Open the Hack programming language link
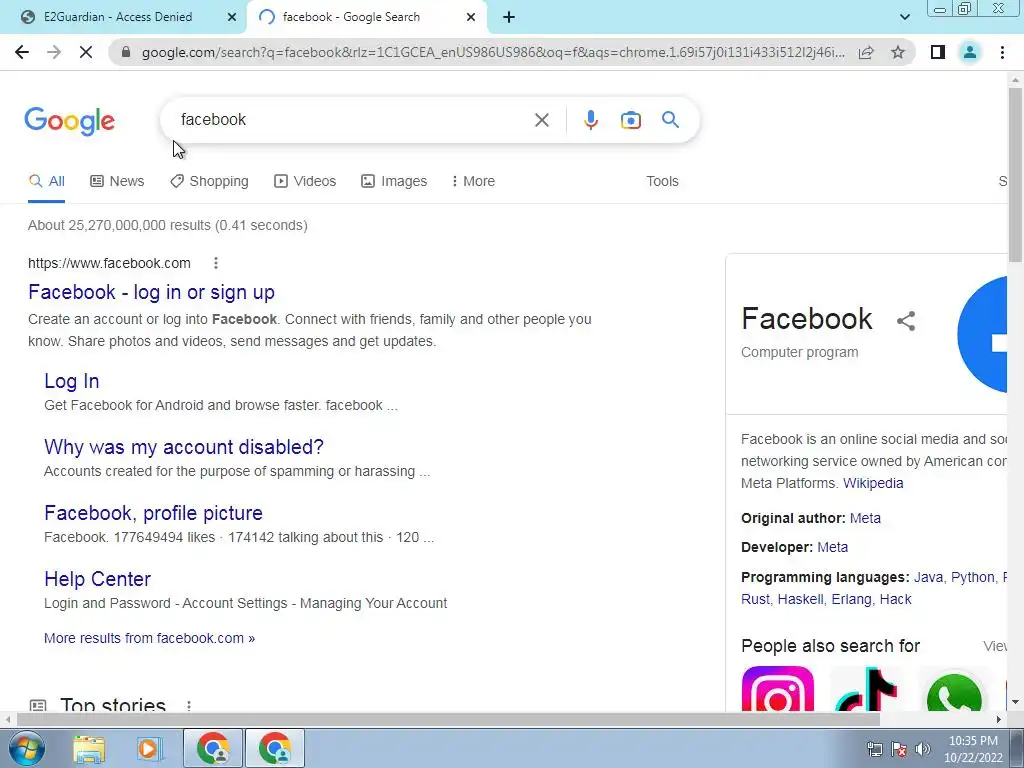 click(895, 599)
